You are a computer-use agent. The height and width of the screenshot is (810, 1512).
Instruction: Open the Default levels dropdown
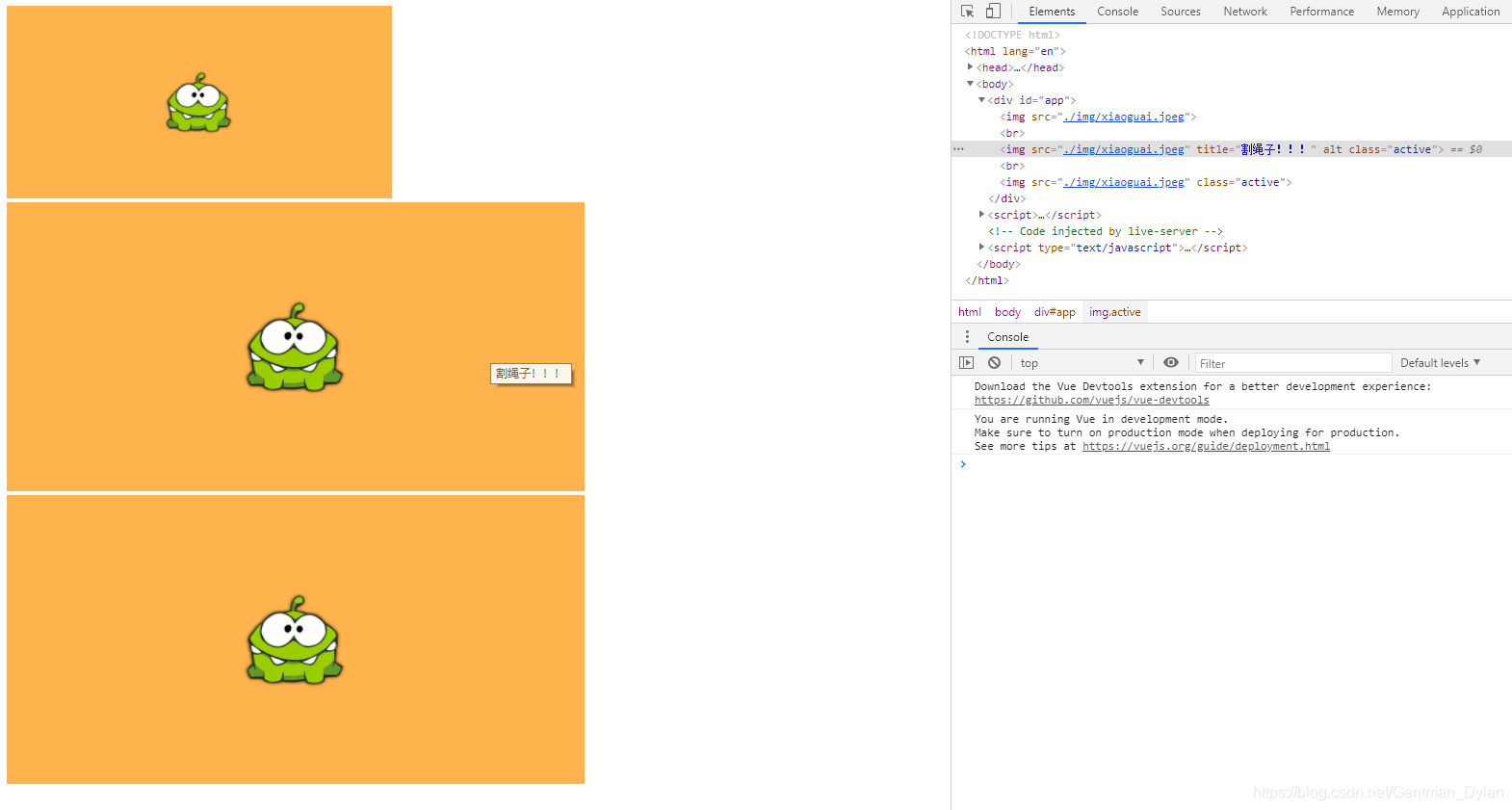point(1440,363)
